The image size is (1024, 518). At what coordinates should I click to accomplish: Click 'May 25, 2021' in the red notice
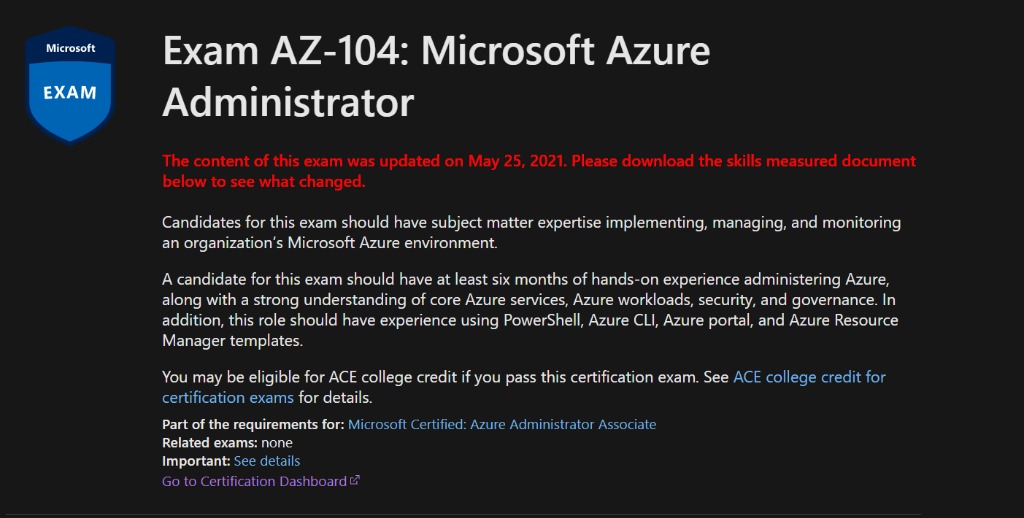click(518, 161)
